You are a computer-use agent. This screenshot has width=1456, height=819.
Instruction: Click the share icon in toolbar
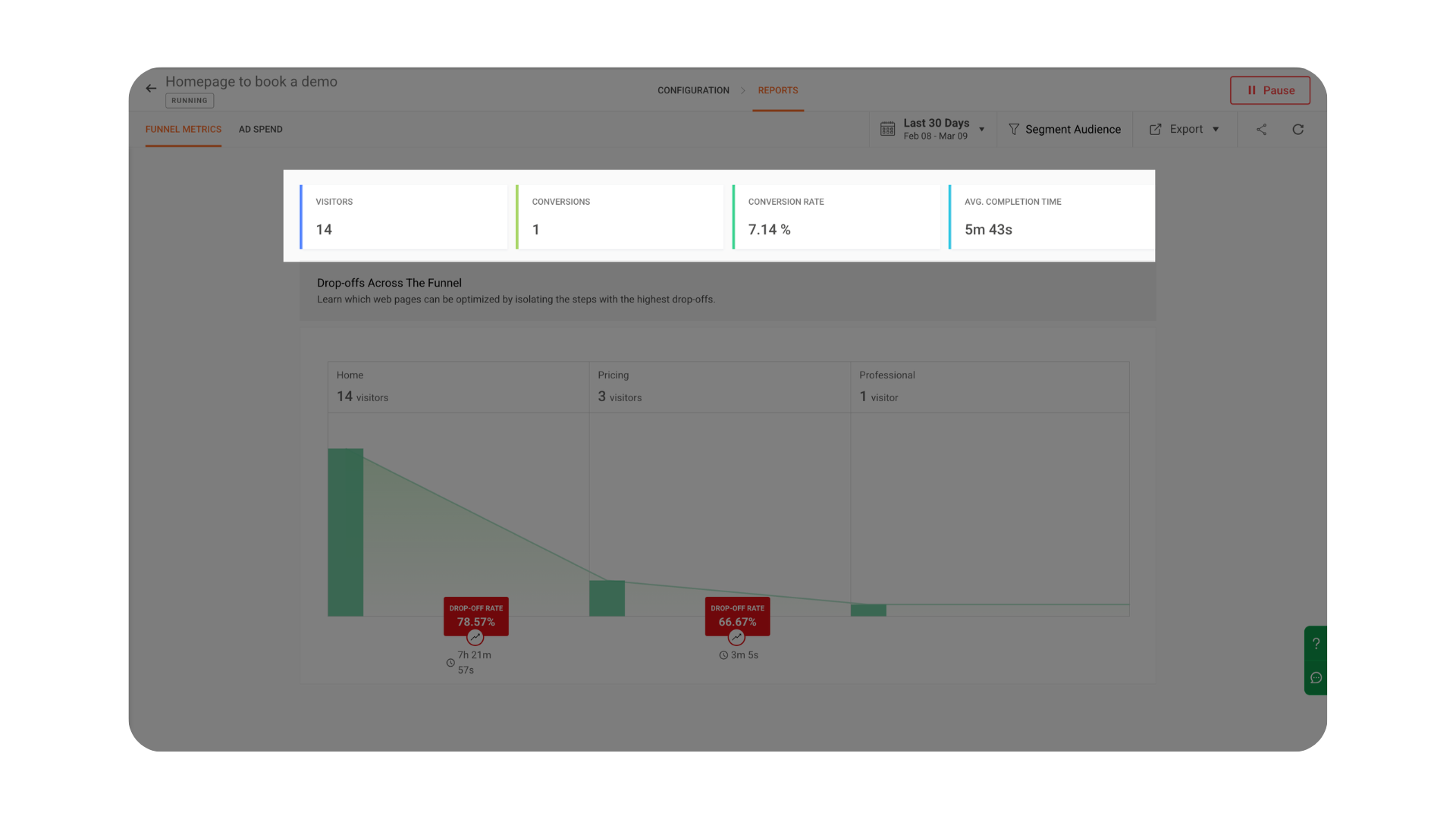click(x=1261, y=130)
